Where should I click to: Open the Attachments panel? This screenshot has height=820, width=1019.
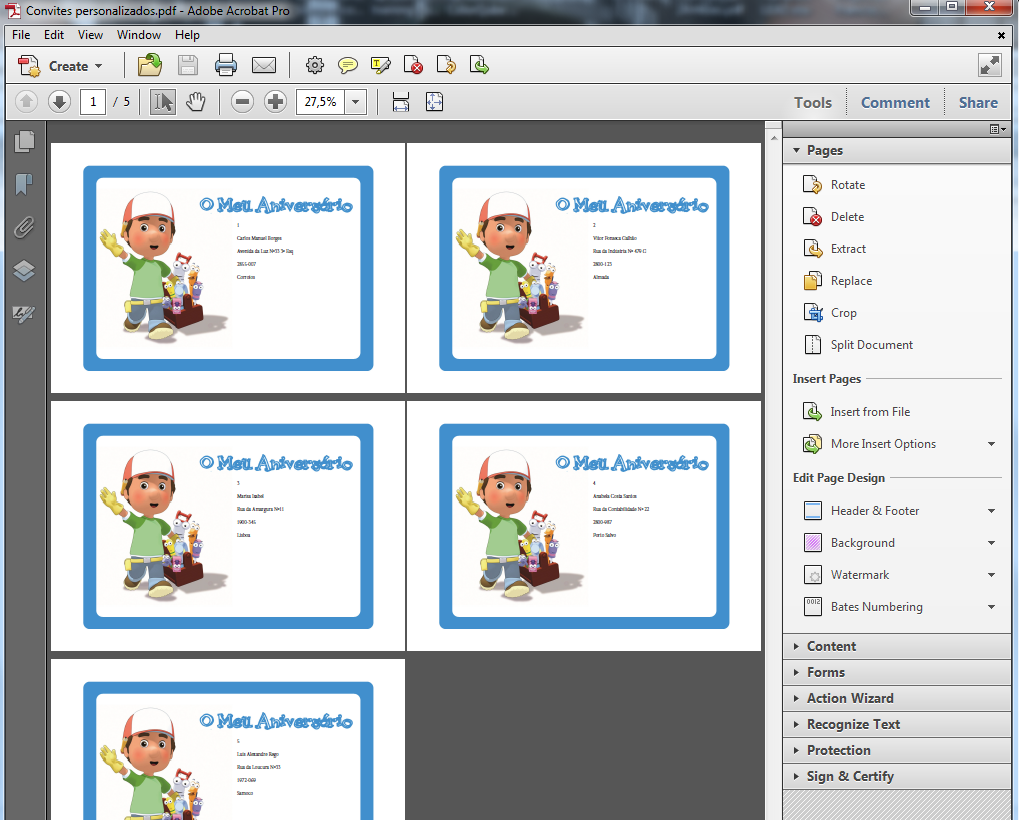point(23,227)
